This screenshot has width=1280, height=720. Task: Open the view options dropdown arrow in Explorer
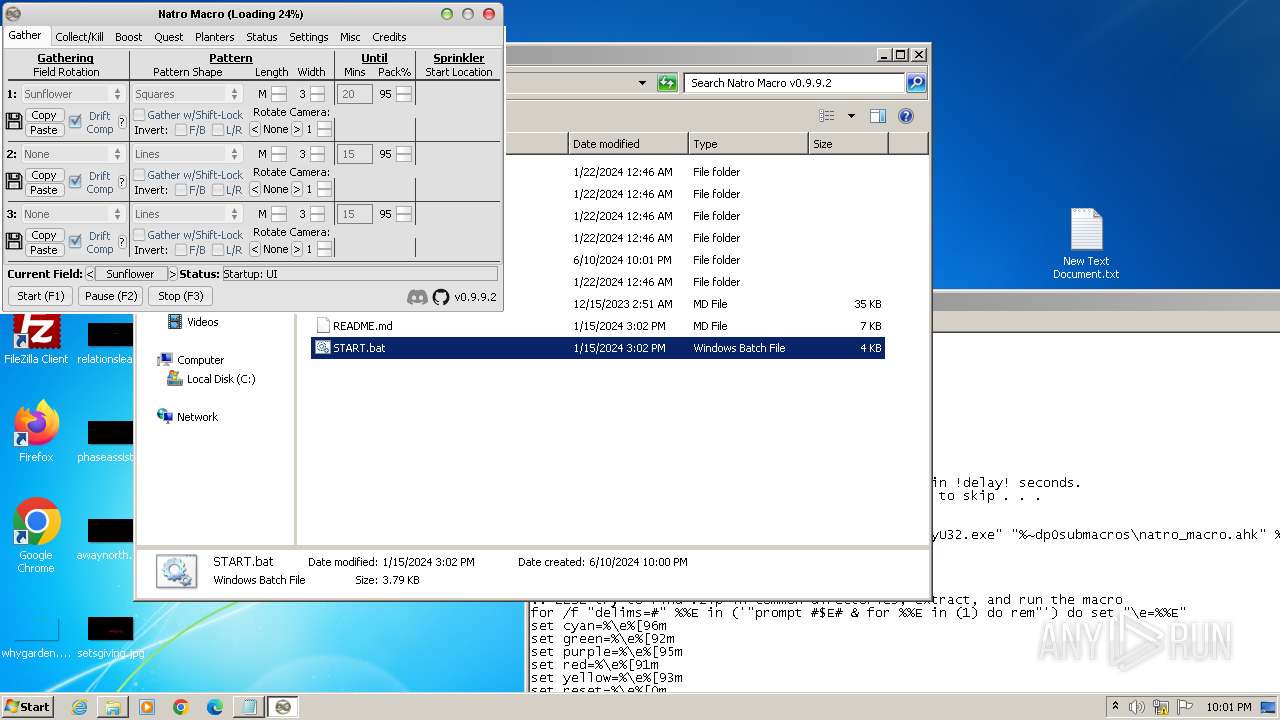pyautogui.click(x=851, y=116)
